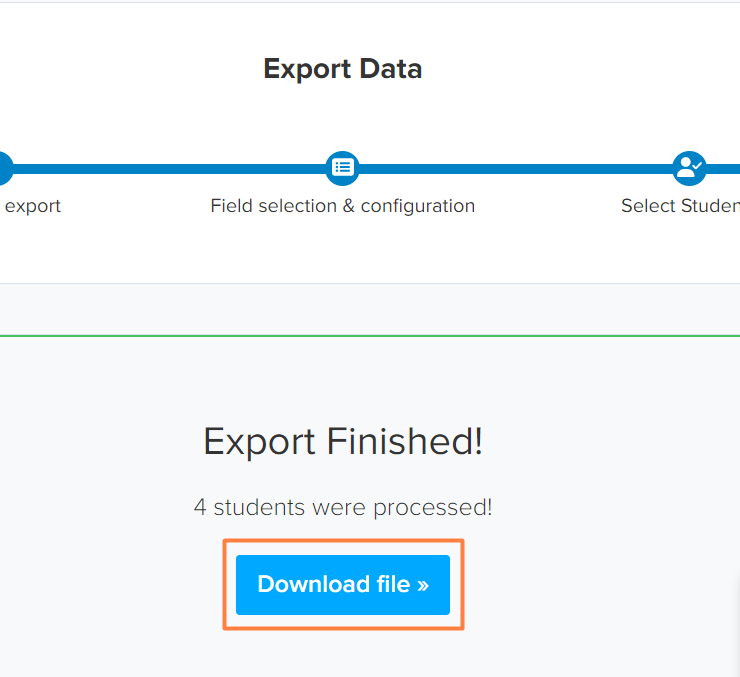Click the word 'configuration' in step label
This screenshot has width=740, height=677.
418,207
